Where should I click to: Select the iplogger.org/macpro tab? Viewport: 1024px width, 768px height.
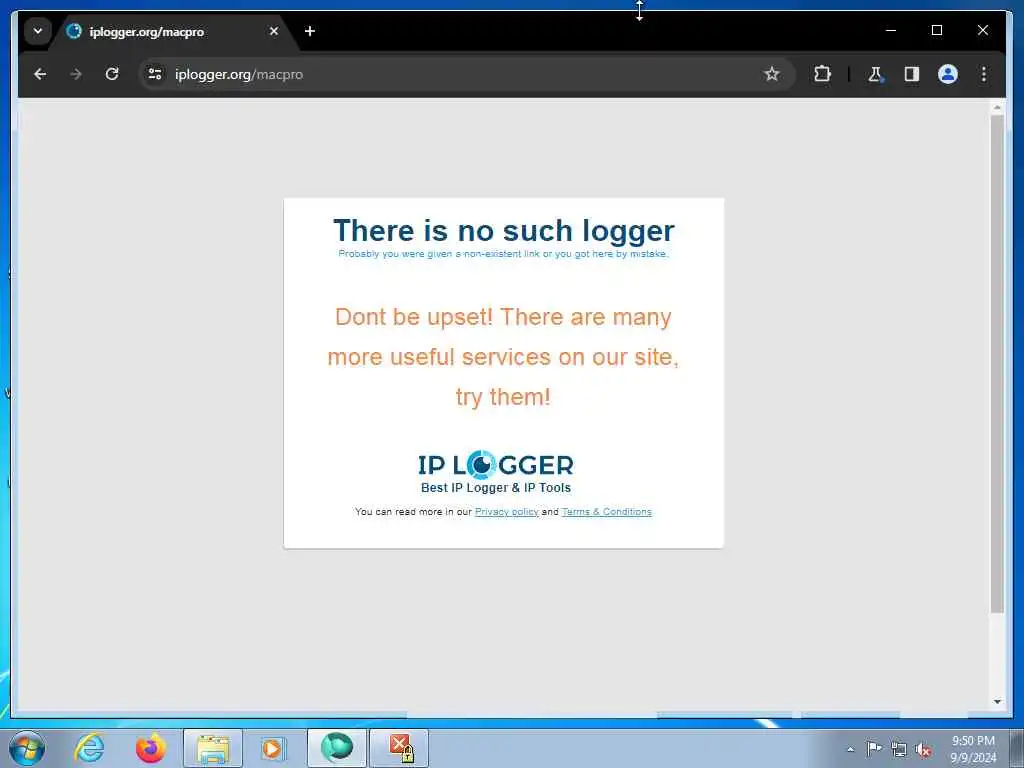[x=173, y=31]
